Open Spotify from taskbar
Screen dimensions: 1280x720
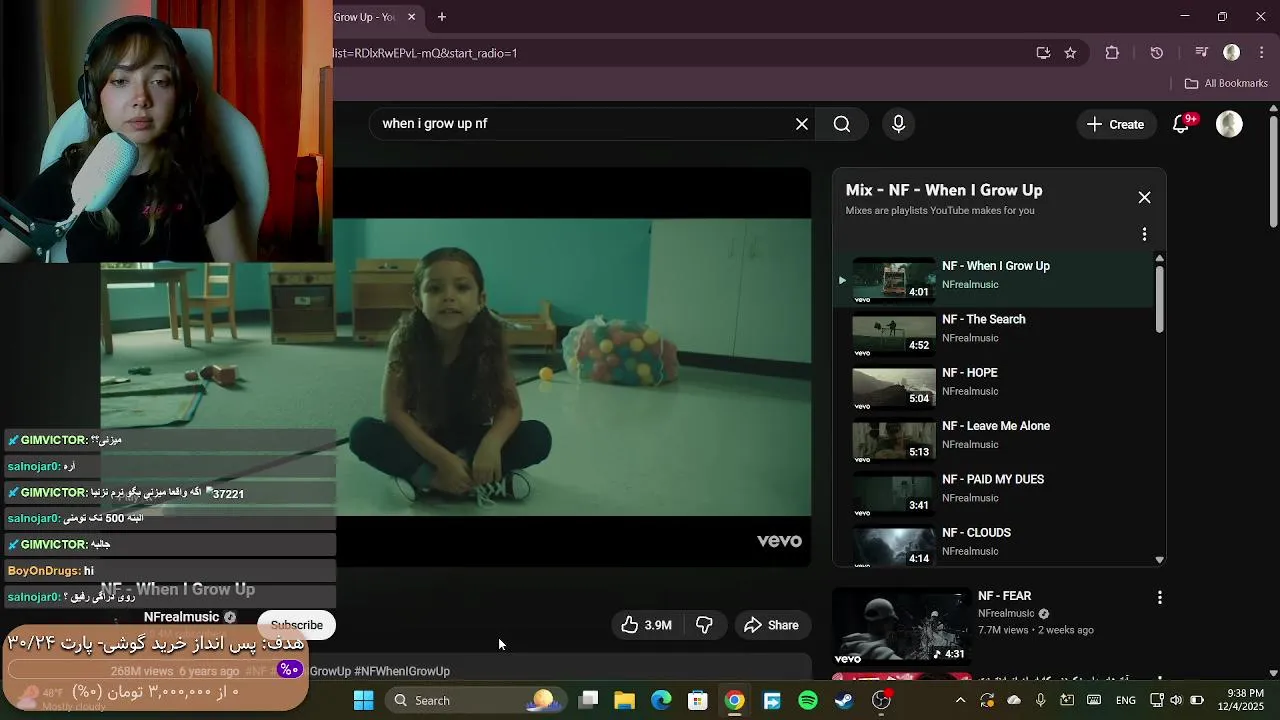808,700
